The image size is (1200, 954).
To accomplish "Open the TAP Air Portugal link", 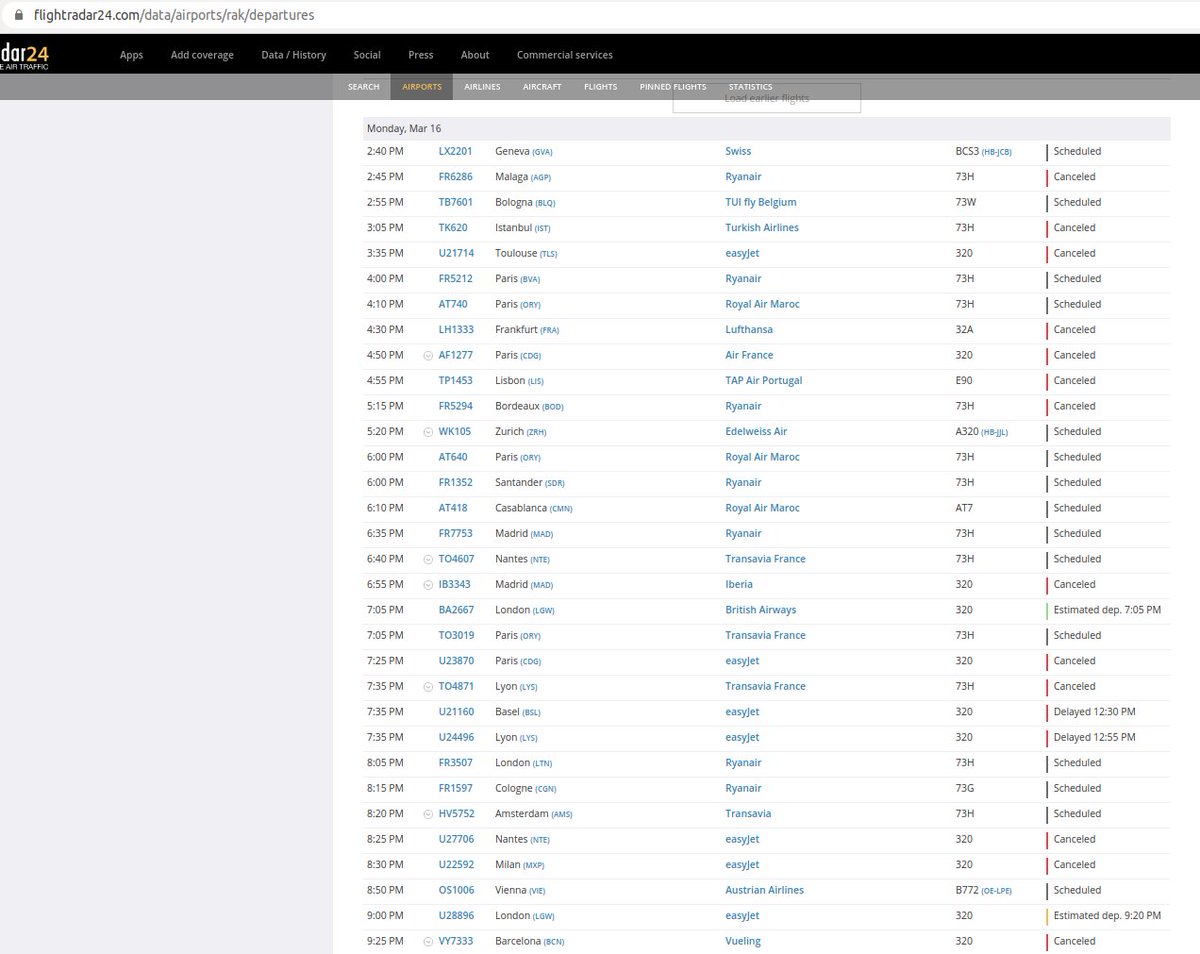I will coord(764,381).
